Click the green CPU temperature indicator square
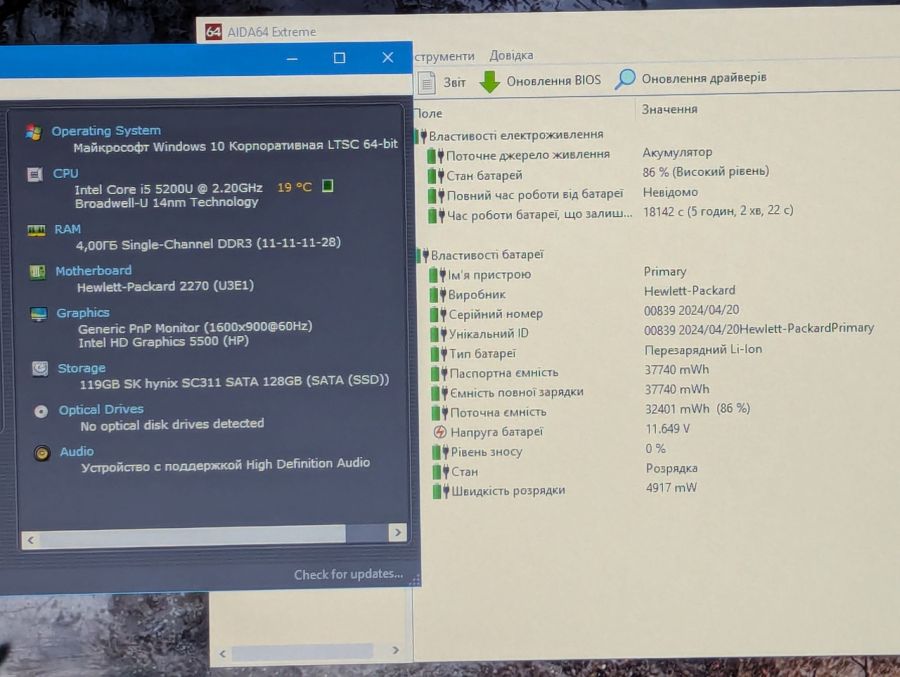 (x=327, y=186)
